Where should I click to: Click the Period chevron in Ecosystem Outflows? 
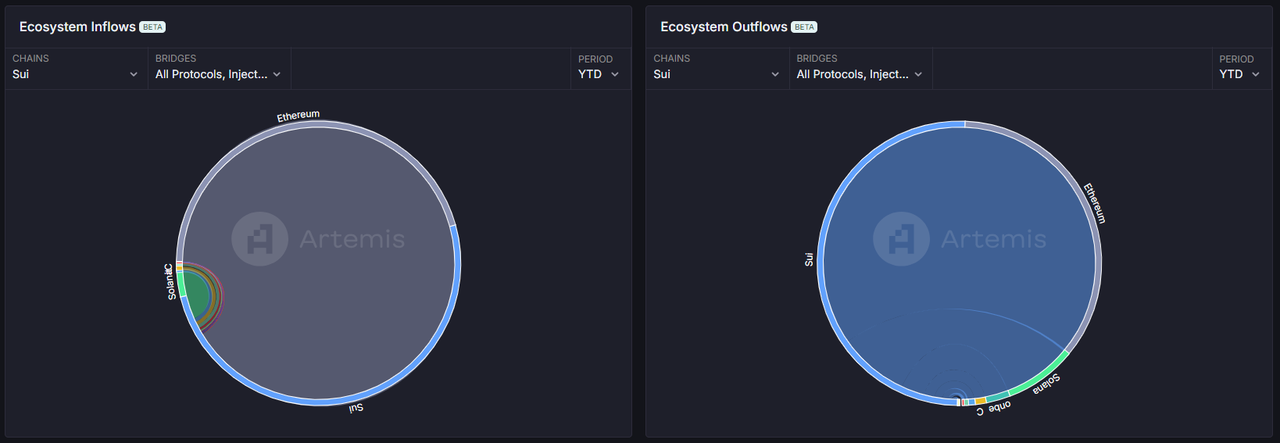pyautogui.click(x=1256, y=74)
